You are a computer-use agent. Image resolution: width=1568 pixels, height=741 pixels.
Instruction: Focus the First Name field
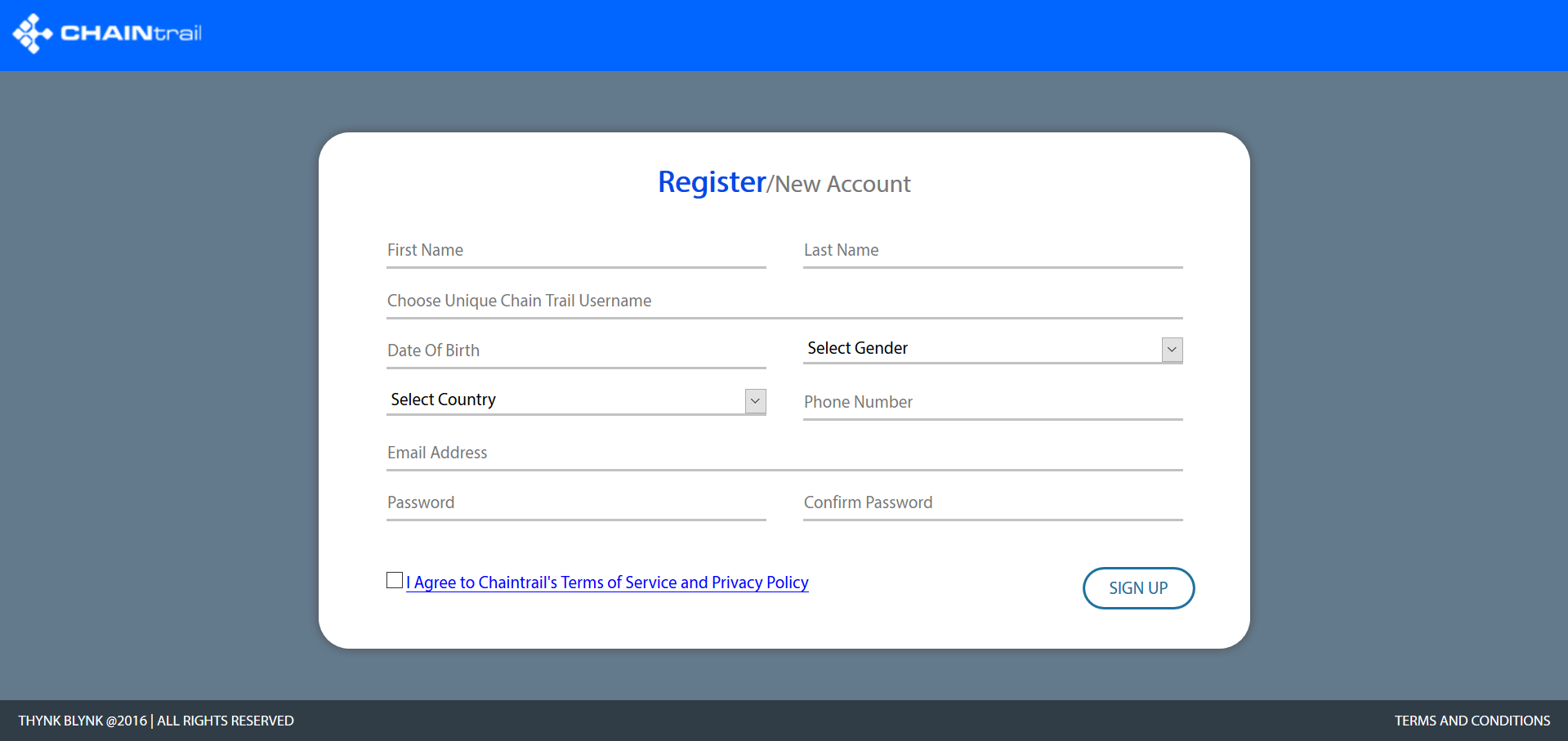575,251
